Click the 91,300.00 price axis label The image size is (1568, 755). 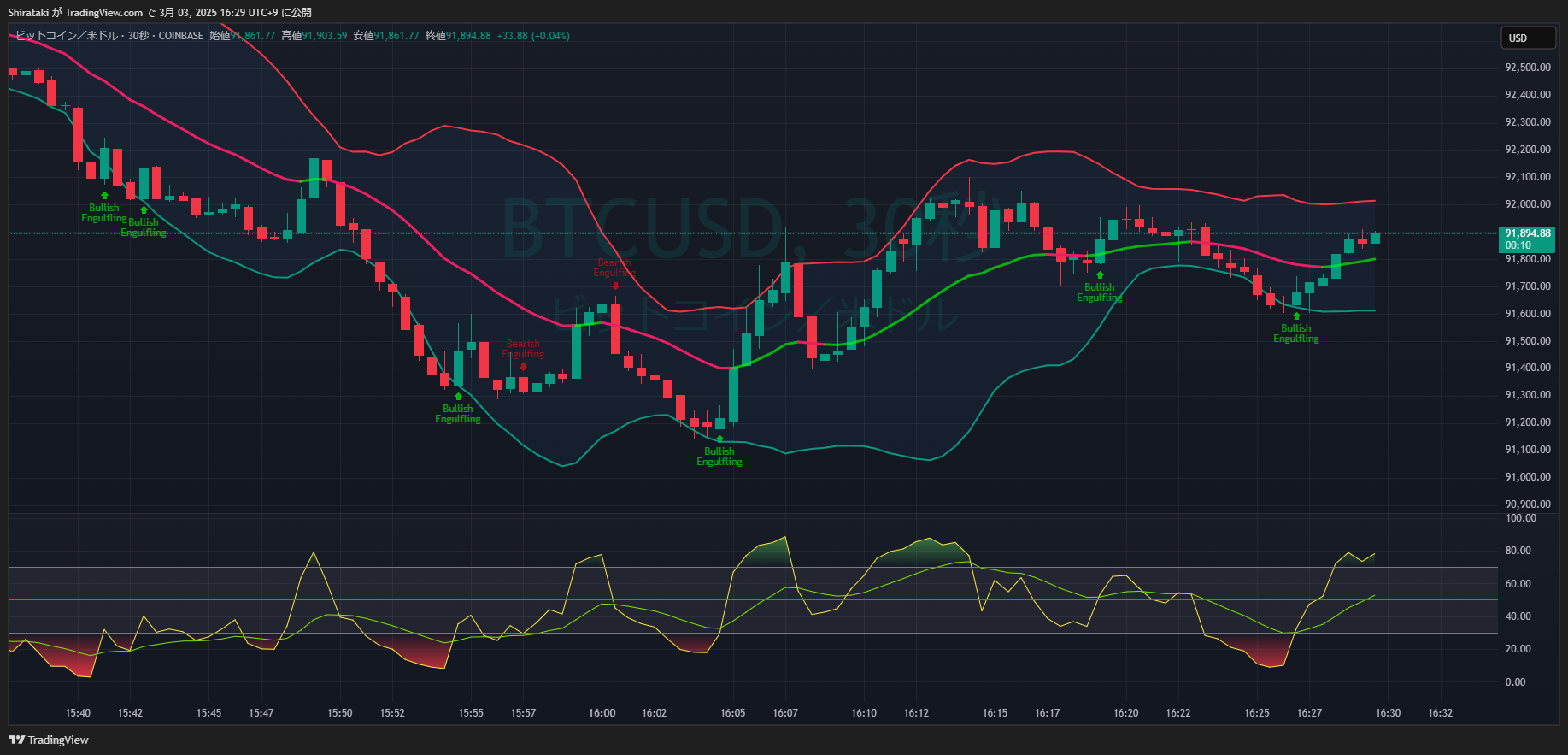(1528, 395)
